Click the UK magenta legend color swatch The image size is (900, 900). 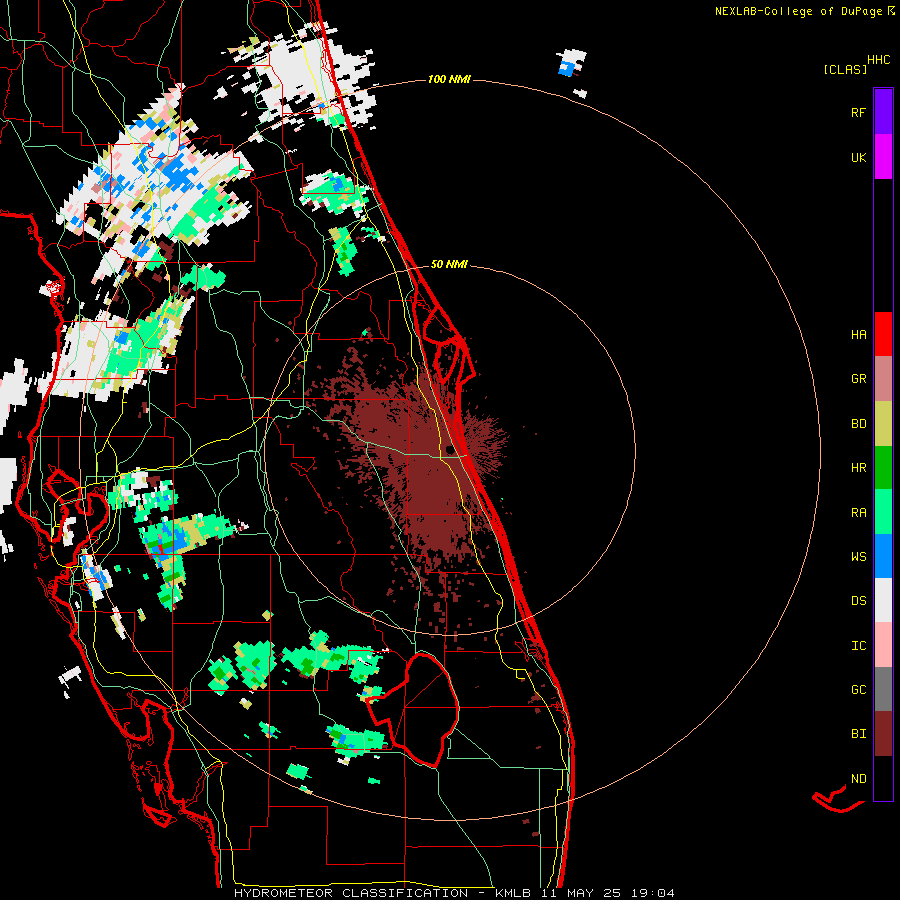pos(883,157)
